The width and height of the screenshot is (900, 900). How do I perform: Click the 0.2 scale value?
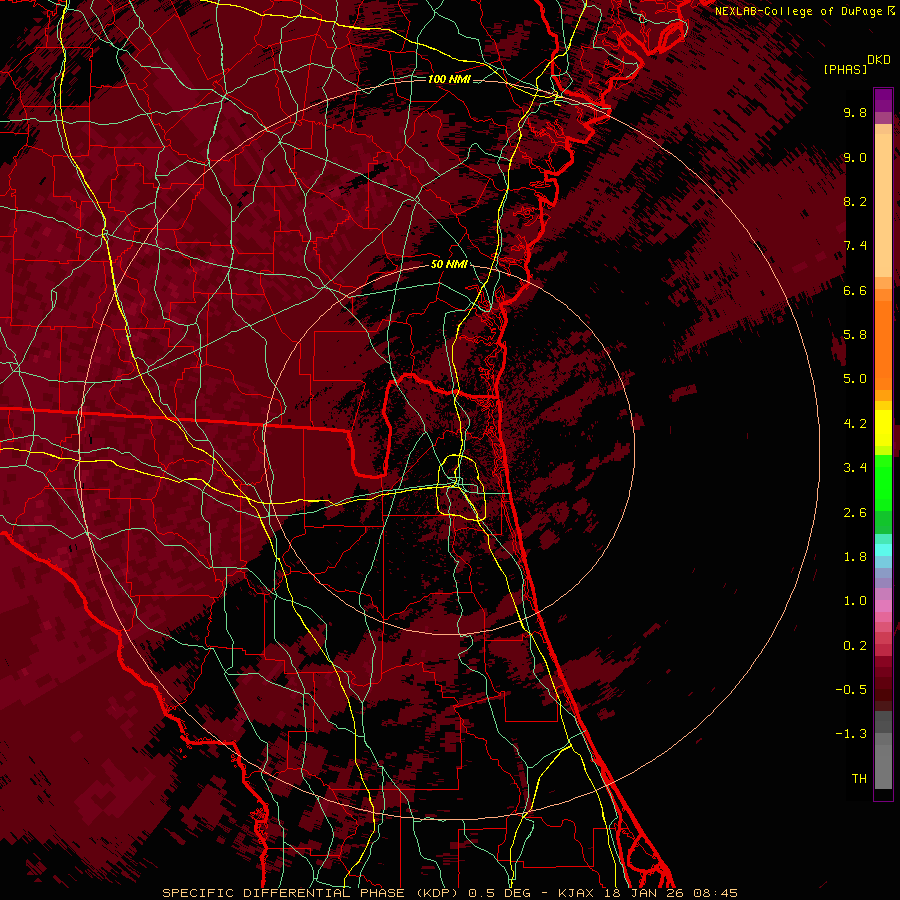tap(855, 646)
